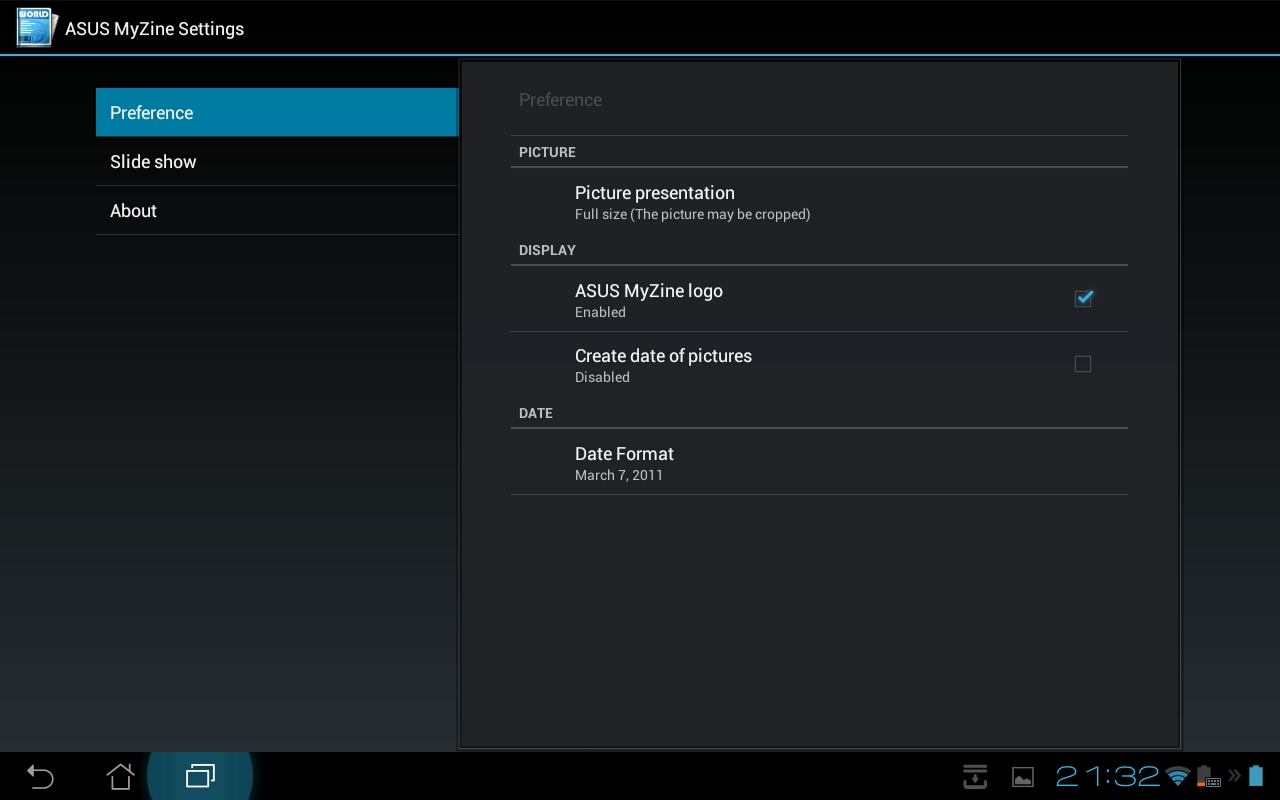1280x800 pixels.
Task: Open the About section
Action: [x=277, y=210]
